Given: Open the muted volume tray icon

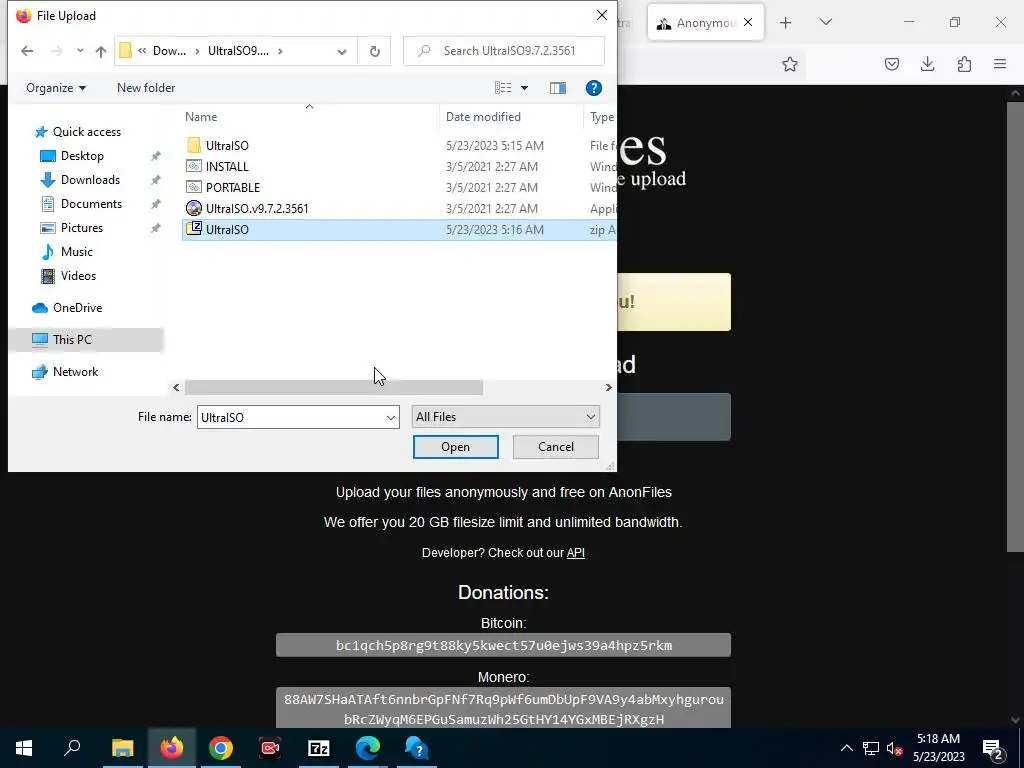Looking at the screenshot, I should tap(894, 748).
